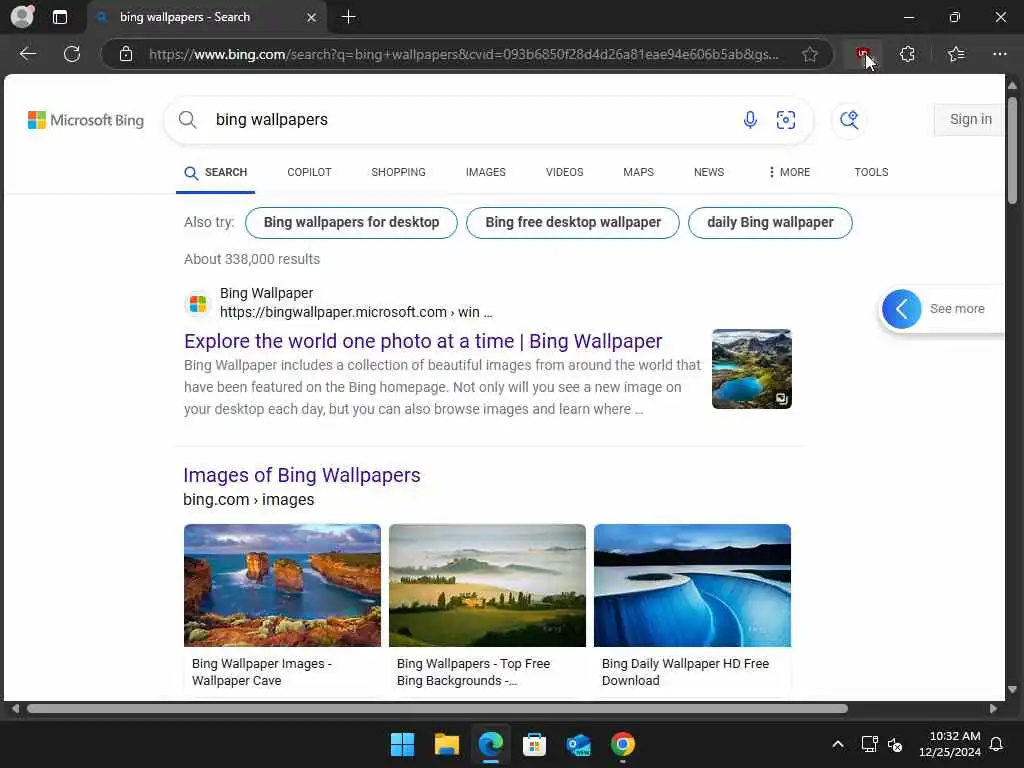Open Edge Settings and more menu
The height and width of the screenshot is (768, 1024).
(1000, 54)
